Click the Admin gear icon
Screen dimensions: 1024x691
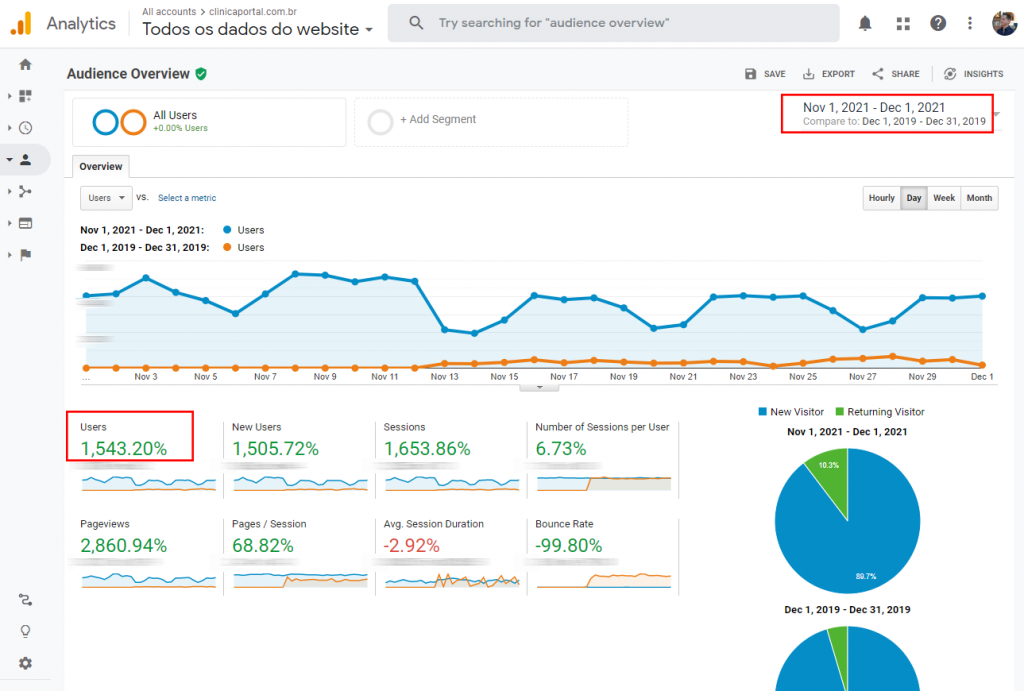(26, 663)
